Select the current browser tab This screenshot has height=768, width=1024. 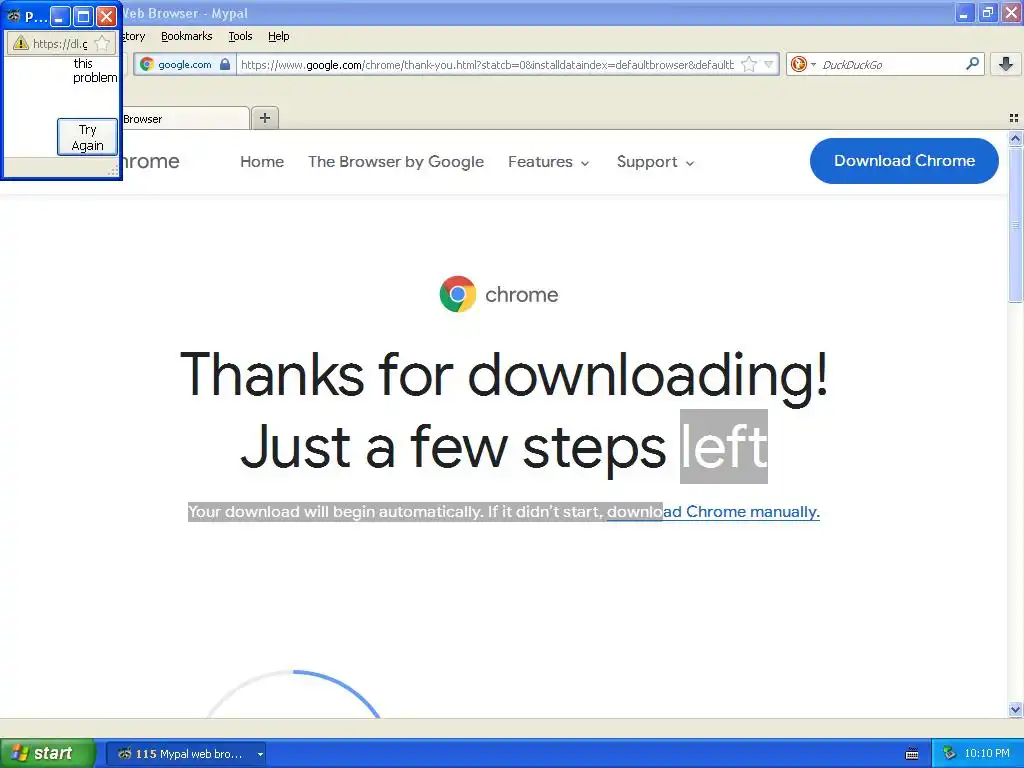click(x=185, y=118)
